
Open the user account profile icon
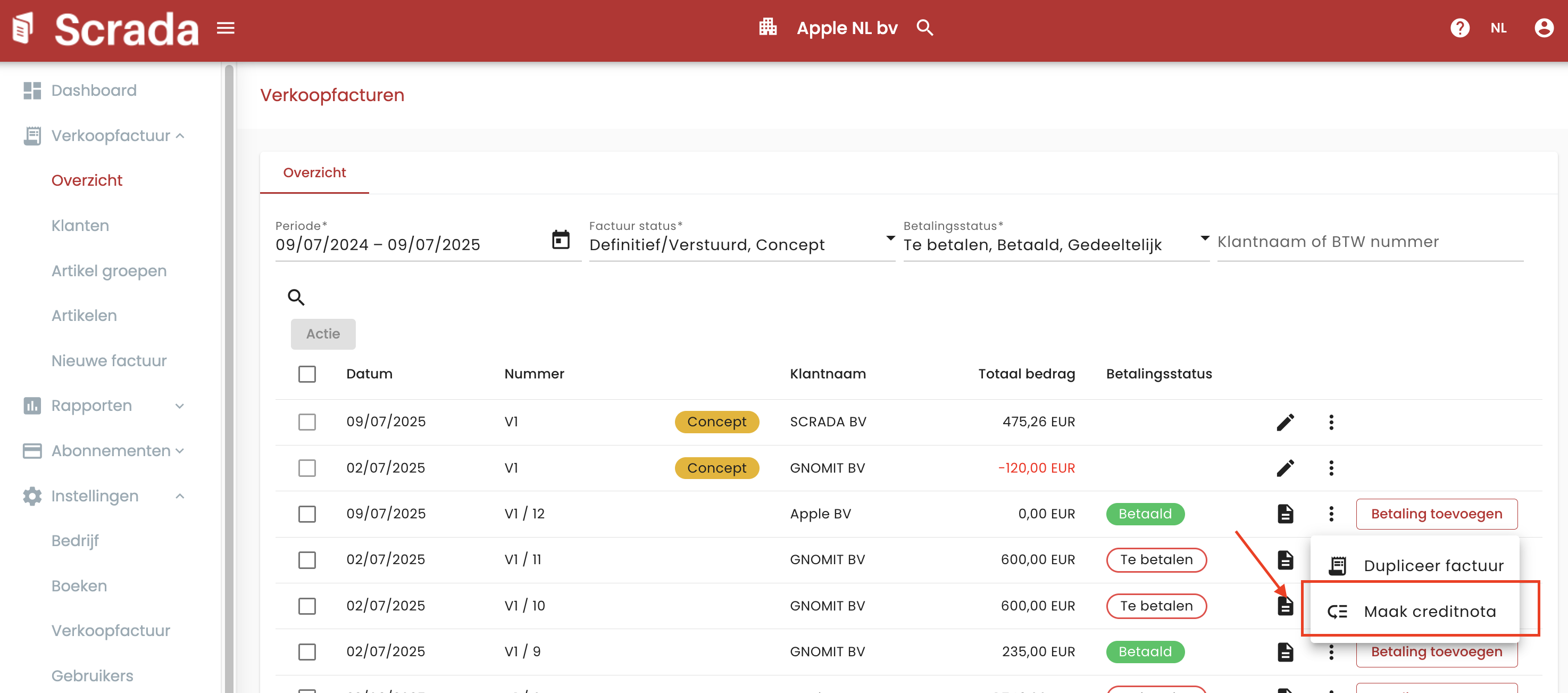point(1543,28)
